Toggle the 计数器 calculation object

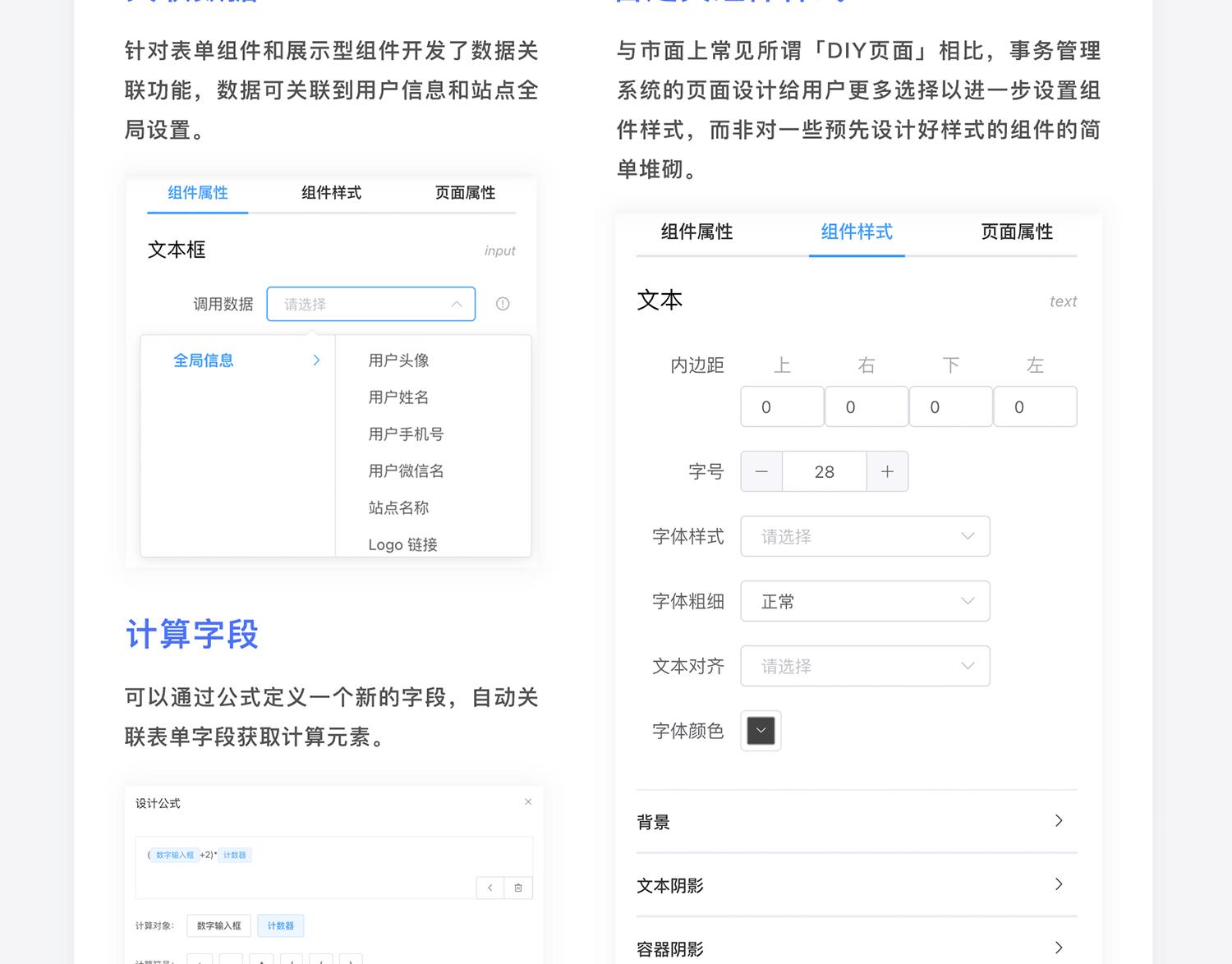[280, 925]
